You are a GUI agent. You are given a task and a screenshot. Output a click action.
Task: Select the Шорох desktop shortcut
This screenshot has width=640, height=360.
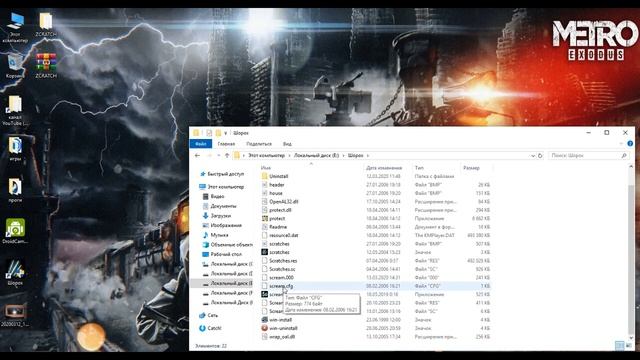click(x=15, y=272)
